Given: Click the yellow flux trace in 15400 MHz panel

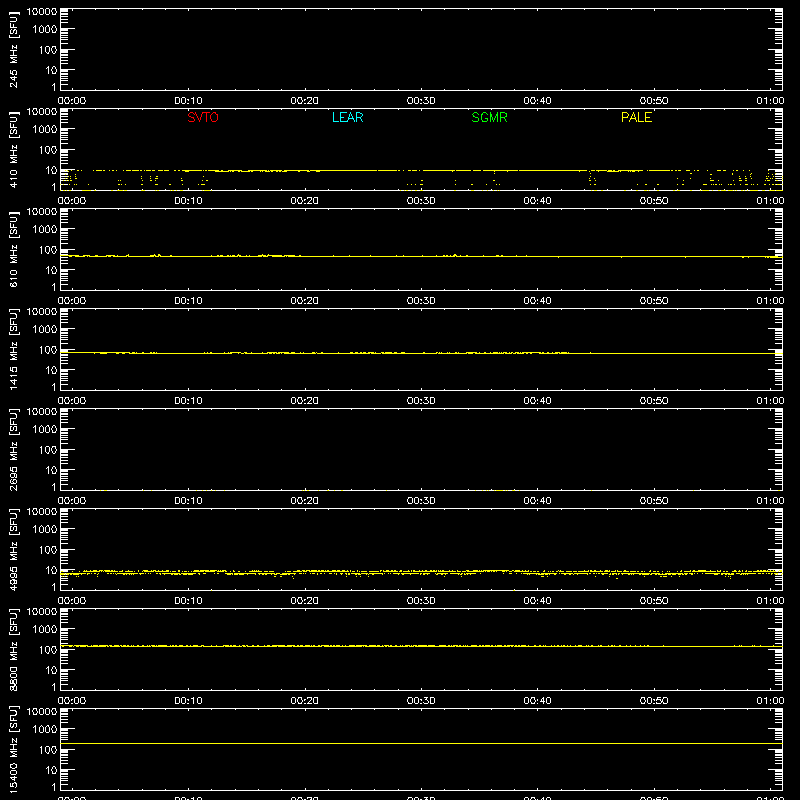Looking at the screenshot, I should pyautogui.click(x=421, y=743).
